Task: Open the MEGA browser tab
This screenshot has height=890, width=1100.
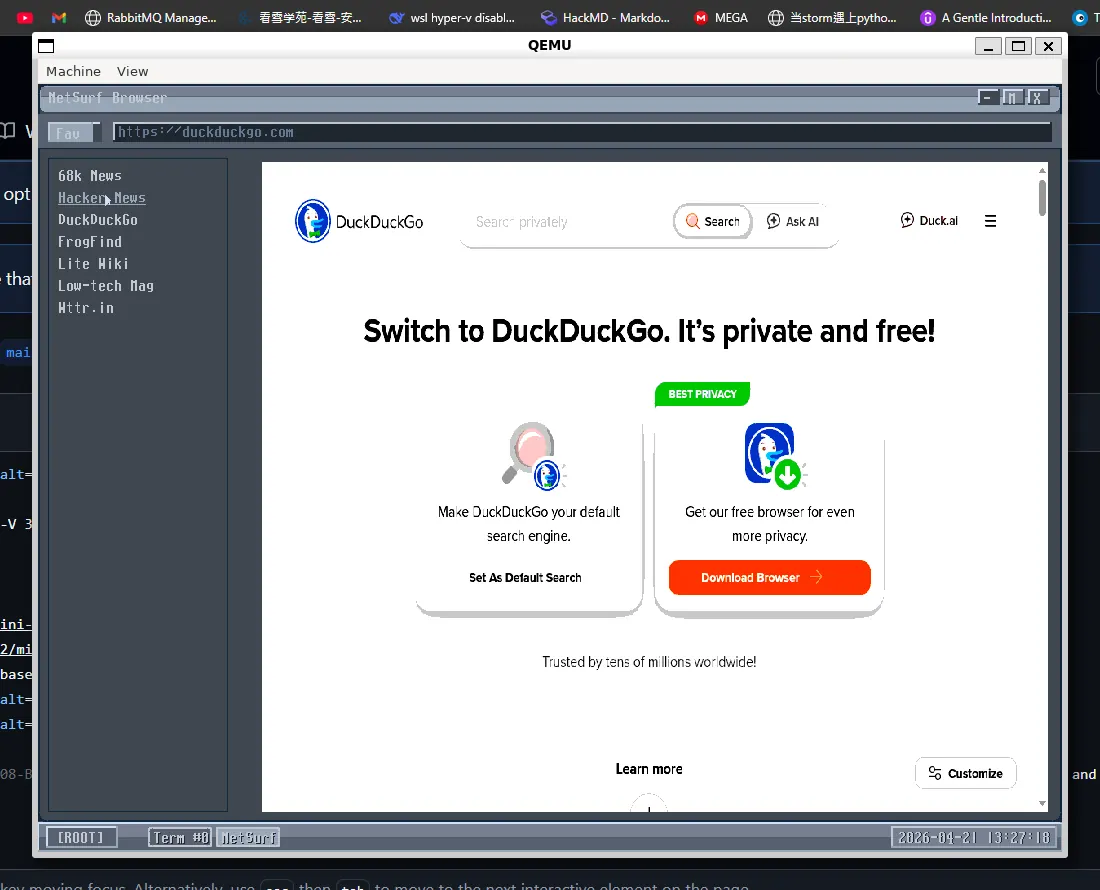Action: pos(721,18)
